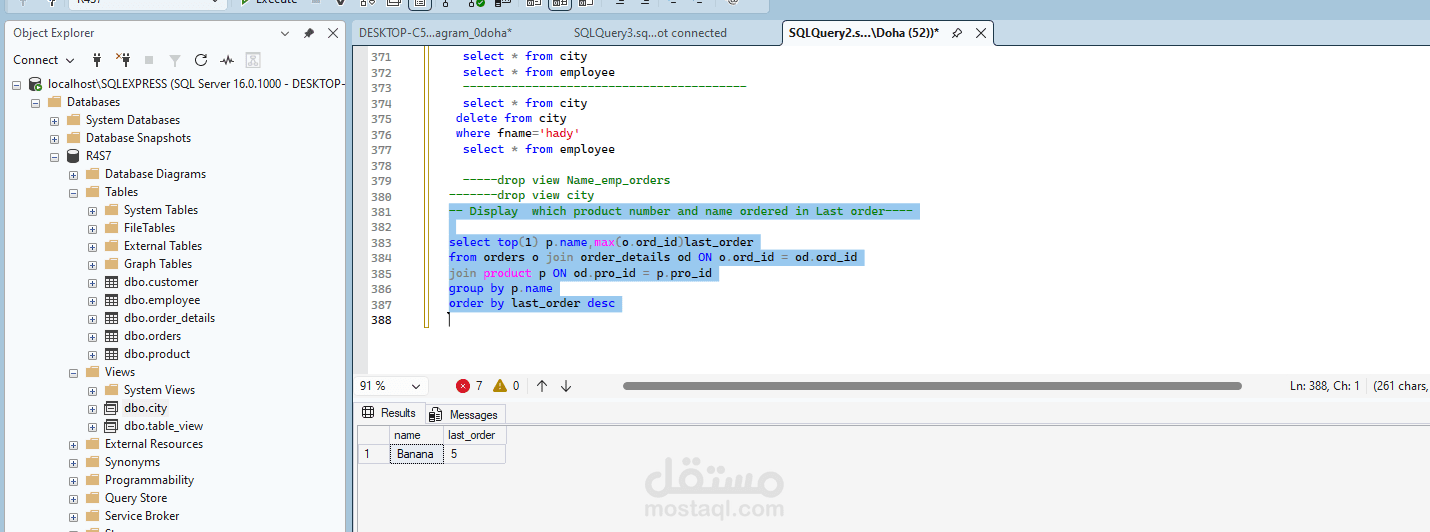This screenshot has width=1430, height=532.
Task: Collapse the localhost\SQLEXPRESS server node
Action: pos(17,84)
